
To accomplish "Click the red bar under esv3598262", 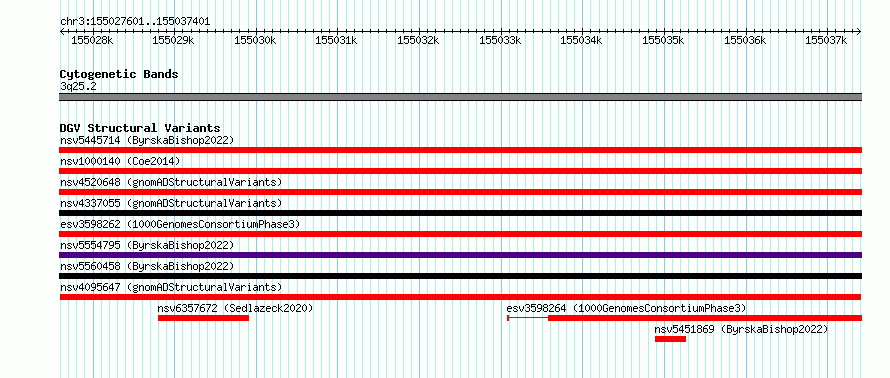I will [x=460, y=234].
